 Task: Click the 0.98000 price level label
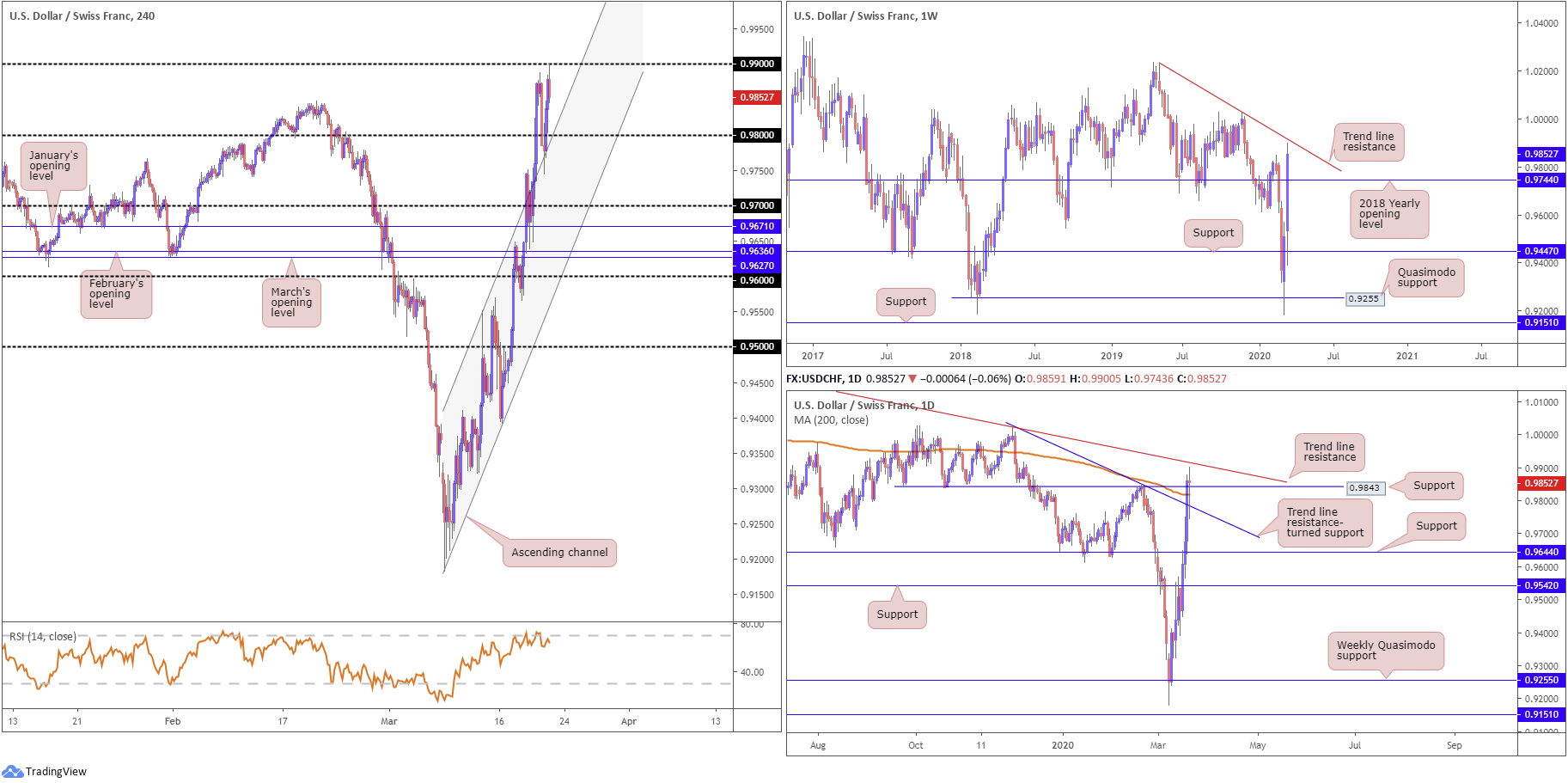click(x=757, y=135)
